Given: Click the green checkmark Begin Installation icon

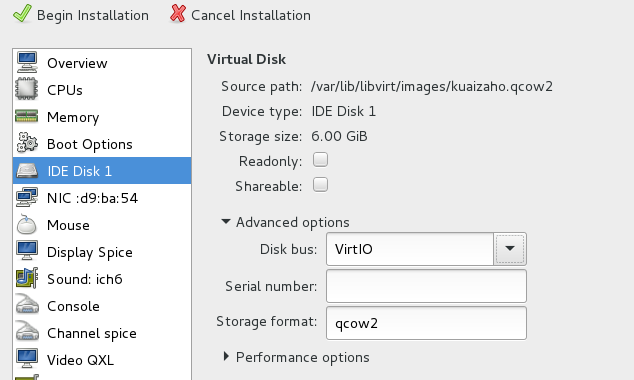Looking at the screenshot, I should click(22, 14).
